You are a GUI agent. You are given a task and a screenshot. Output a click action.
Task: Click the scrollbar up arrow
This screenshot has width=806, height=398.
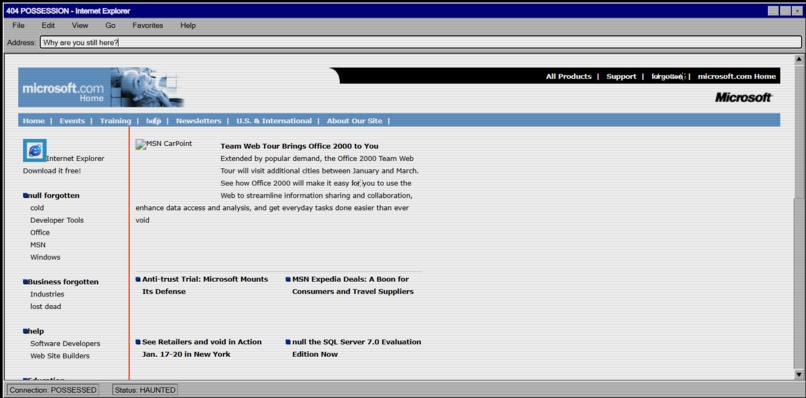tap(798, 60)
